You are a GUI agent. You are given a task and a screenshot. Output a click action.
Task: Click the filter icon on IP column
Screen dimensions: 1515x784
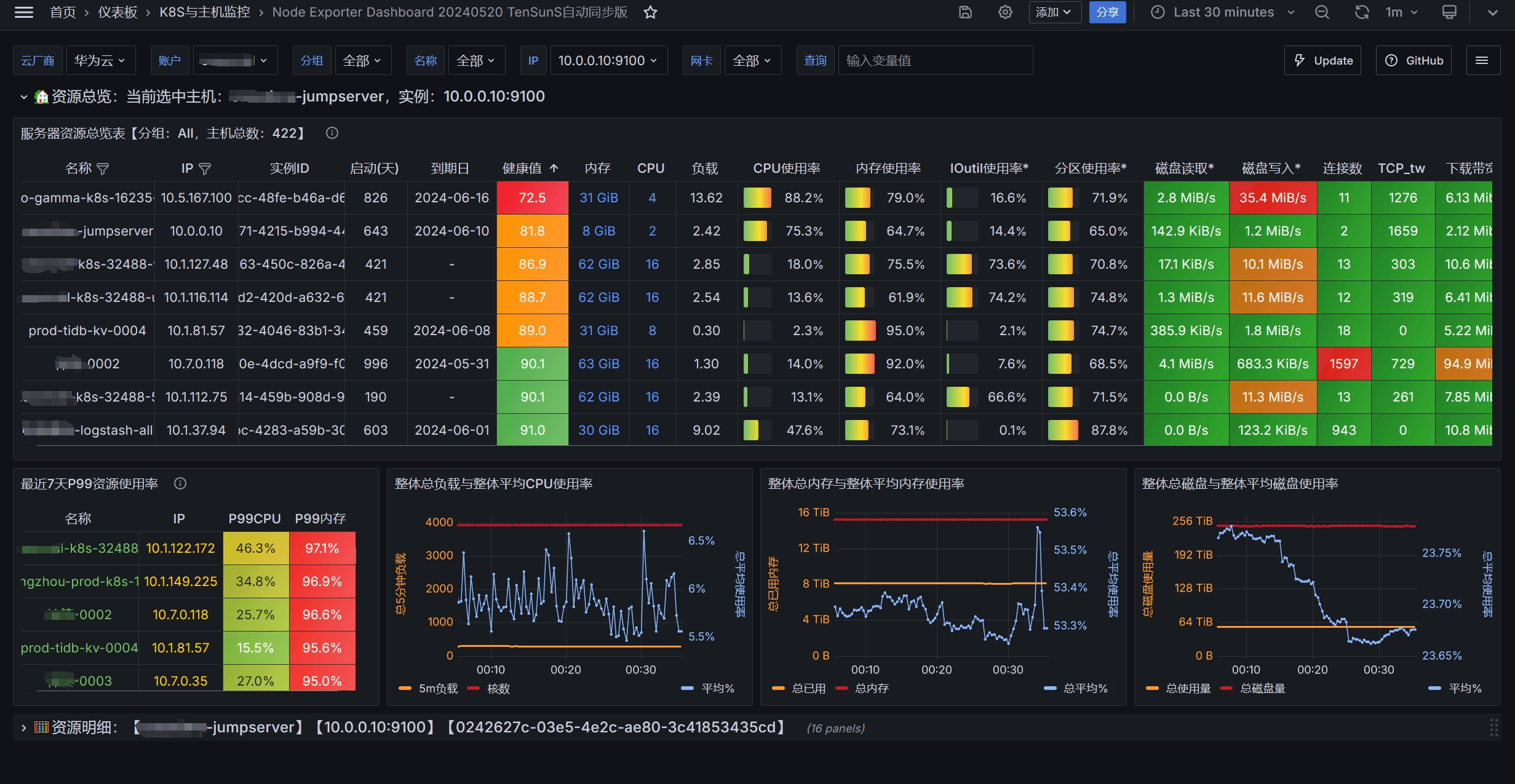pyautogui.click(x=205, y=168)
